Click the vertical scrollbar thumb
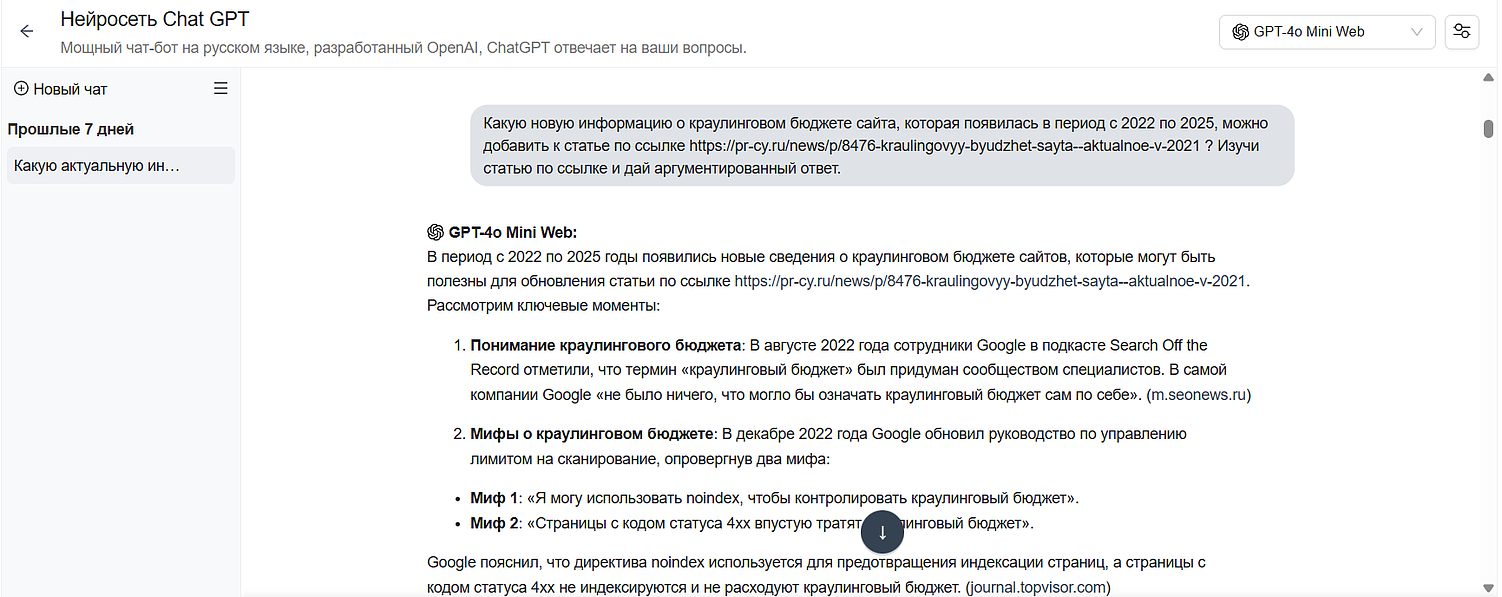 tap(1489, 128)
